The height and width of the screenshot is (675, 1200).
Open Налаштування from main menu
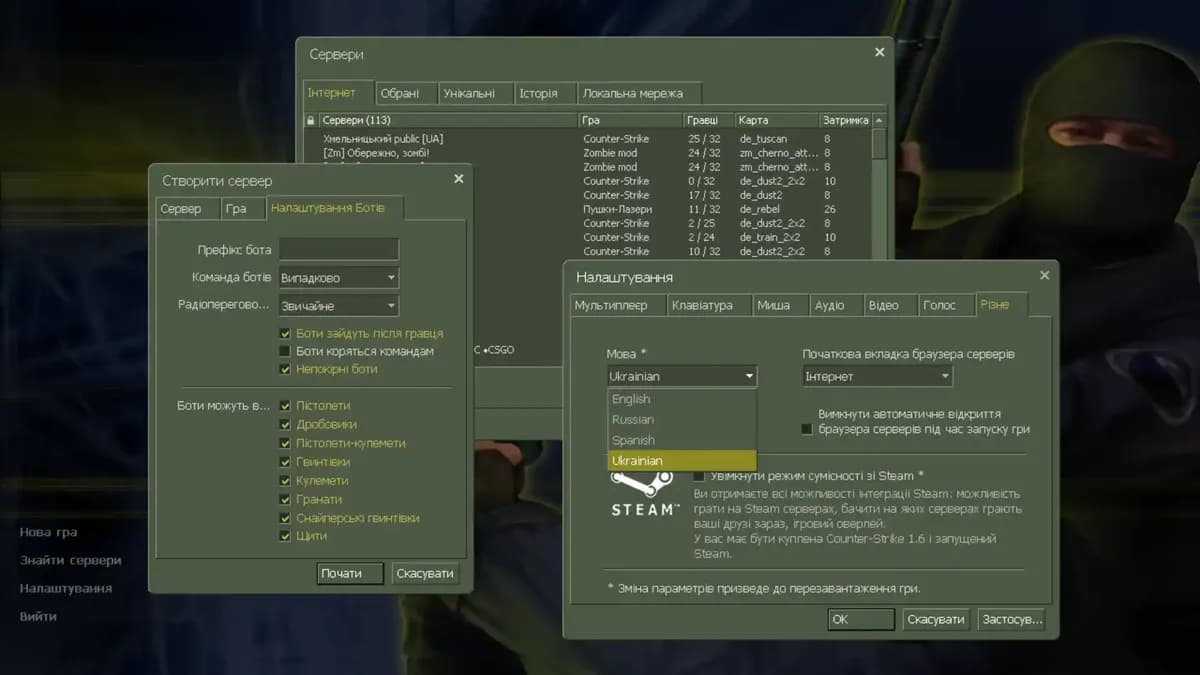[65, 589]
